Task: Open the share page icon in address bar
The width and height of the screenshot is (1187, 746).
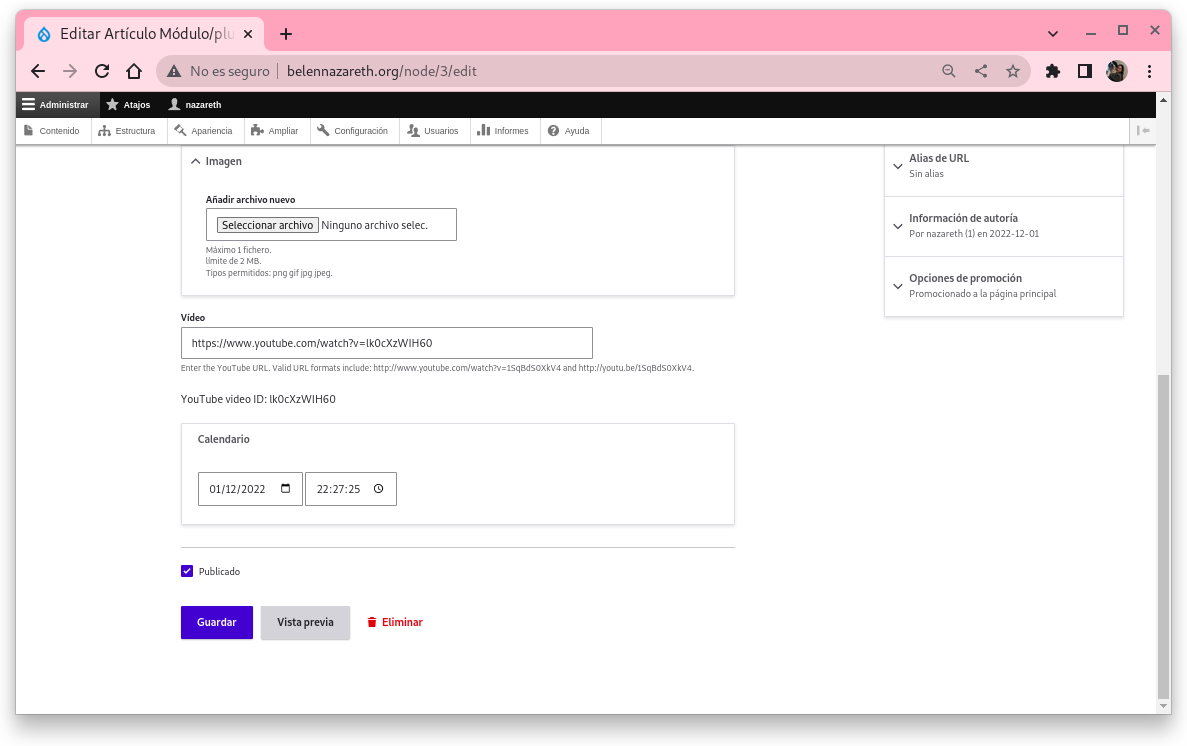Action: [x=981, y=71]
